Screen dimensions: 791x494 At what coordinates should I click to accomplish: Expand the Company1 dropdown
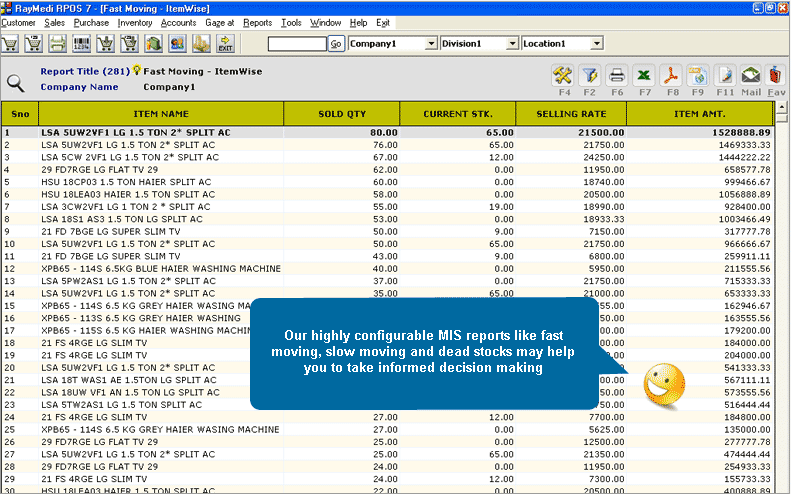(x=431, y=44)
